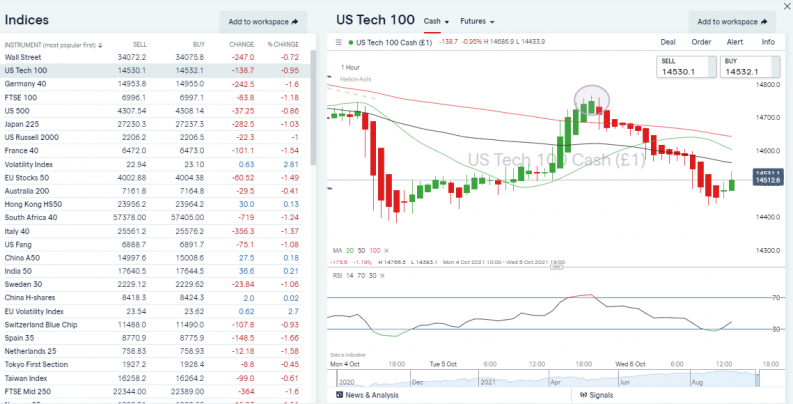Click the BUY 14532.1 price button
The image size is (793, 404).
[750, 67]
